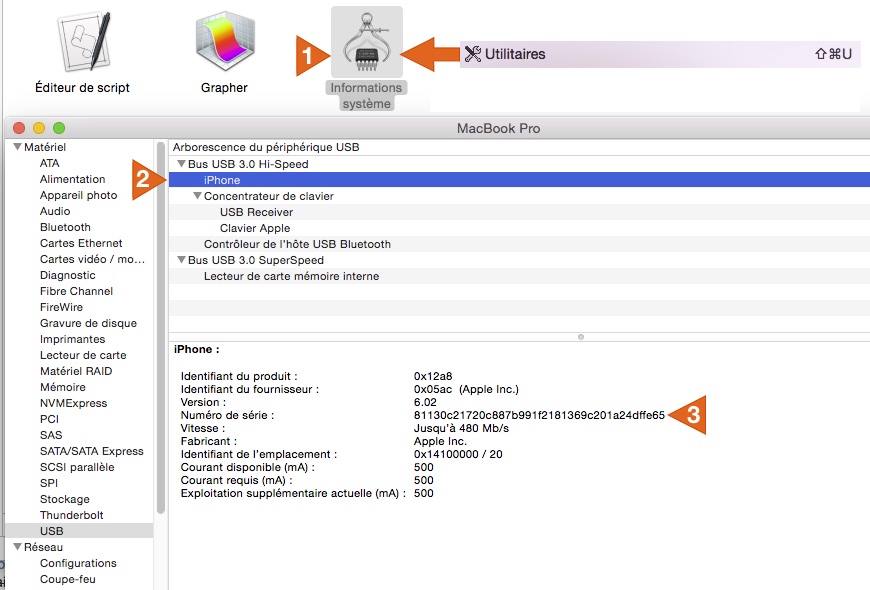The image size is (870, 590).
Task: Select Cartes Ethernet in the sidebar
Action: (81, 243)
